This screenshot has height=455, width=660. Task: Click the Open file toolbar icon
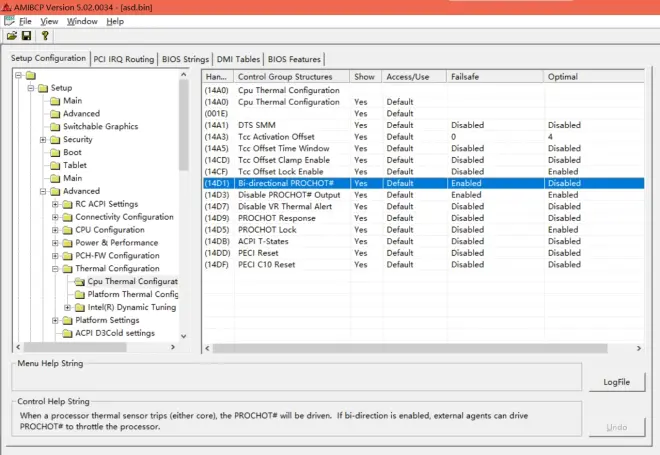tap(12, 36)
